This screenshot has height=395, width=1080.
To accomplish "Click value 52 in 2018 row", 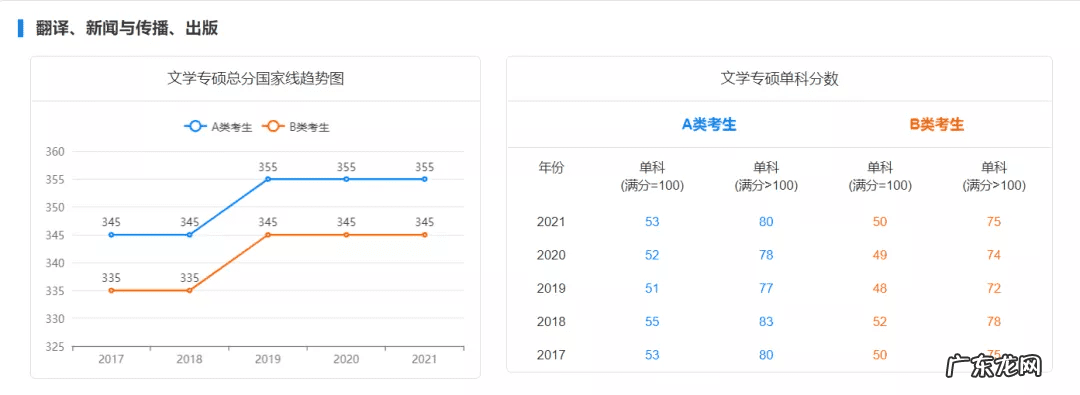I will point(880,321).
